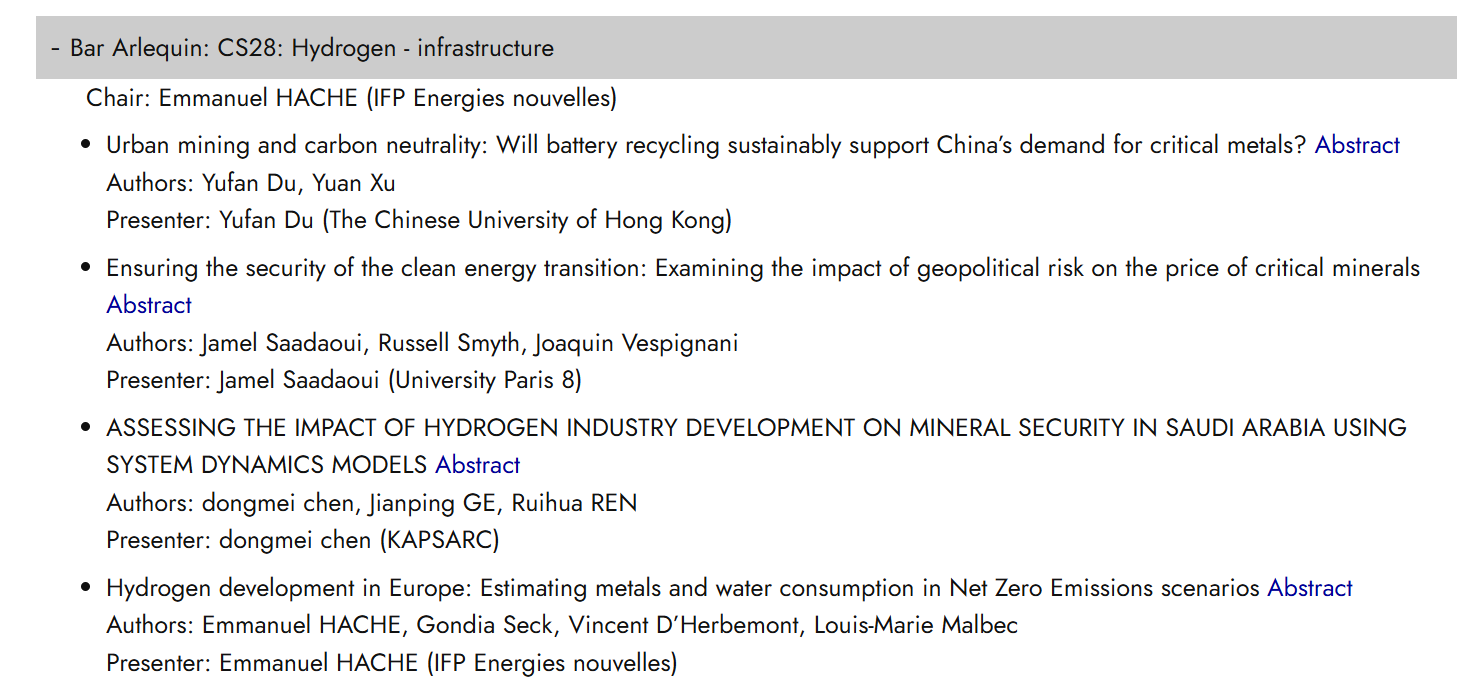Collapse the Bar Arlequin CS28 Hydrogen session header
This screenshot has width=1467, height=700.
(x=746, y=47)
